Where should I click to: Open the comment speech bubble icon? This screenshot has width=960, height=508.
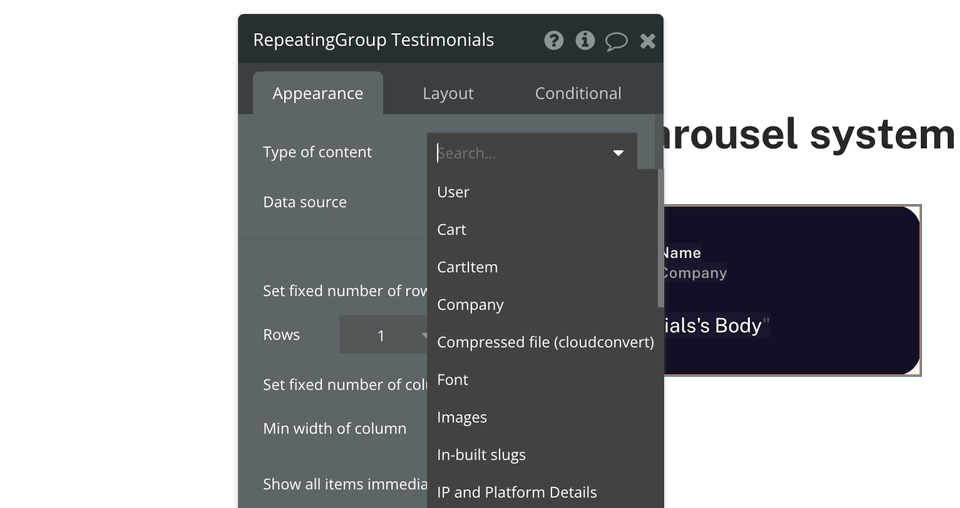coord(616,41)
